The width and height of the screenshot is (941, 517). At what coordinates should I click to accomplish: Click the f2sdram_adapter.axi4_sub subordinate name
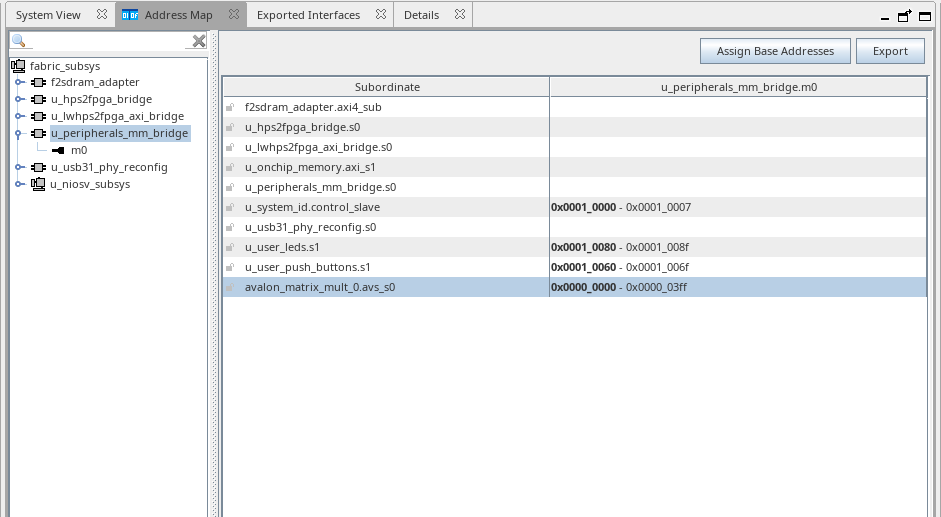[x=313, y=107]
